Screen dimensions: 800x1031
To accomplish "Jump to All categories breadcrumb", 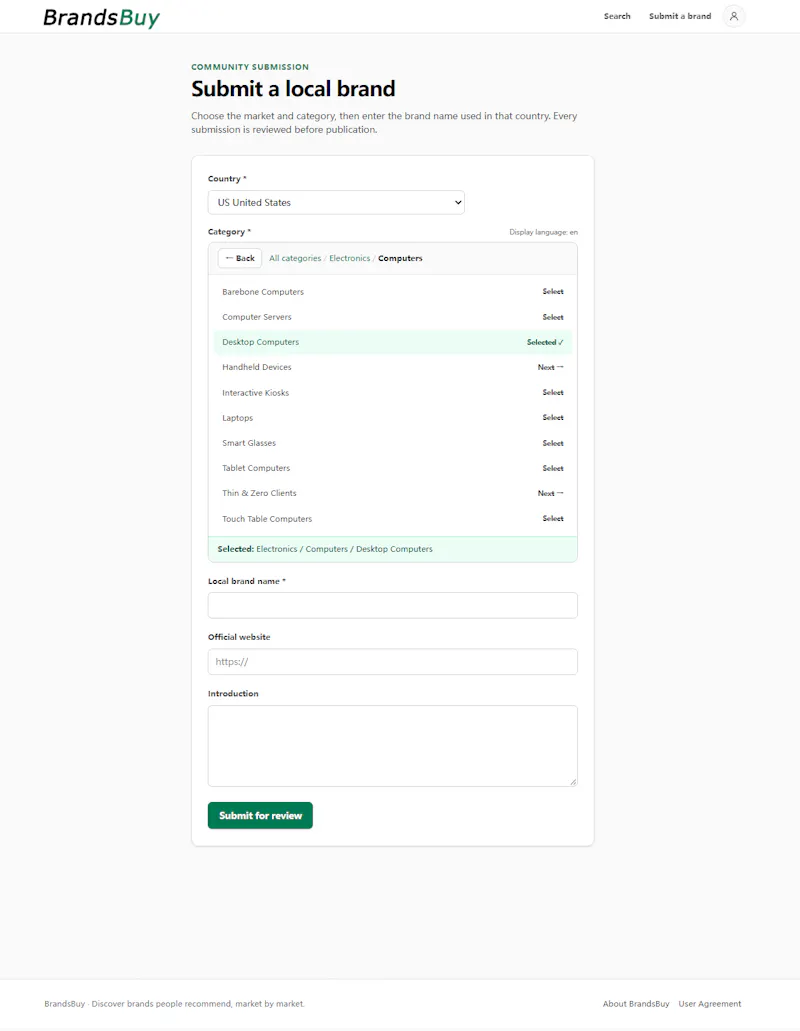I will 295,258.
